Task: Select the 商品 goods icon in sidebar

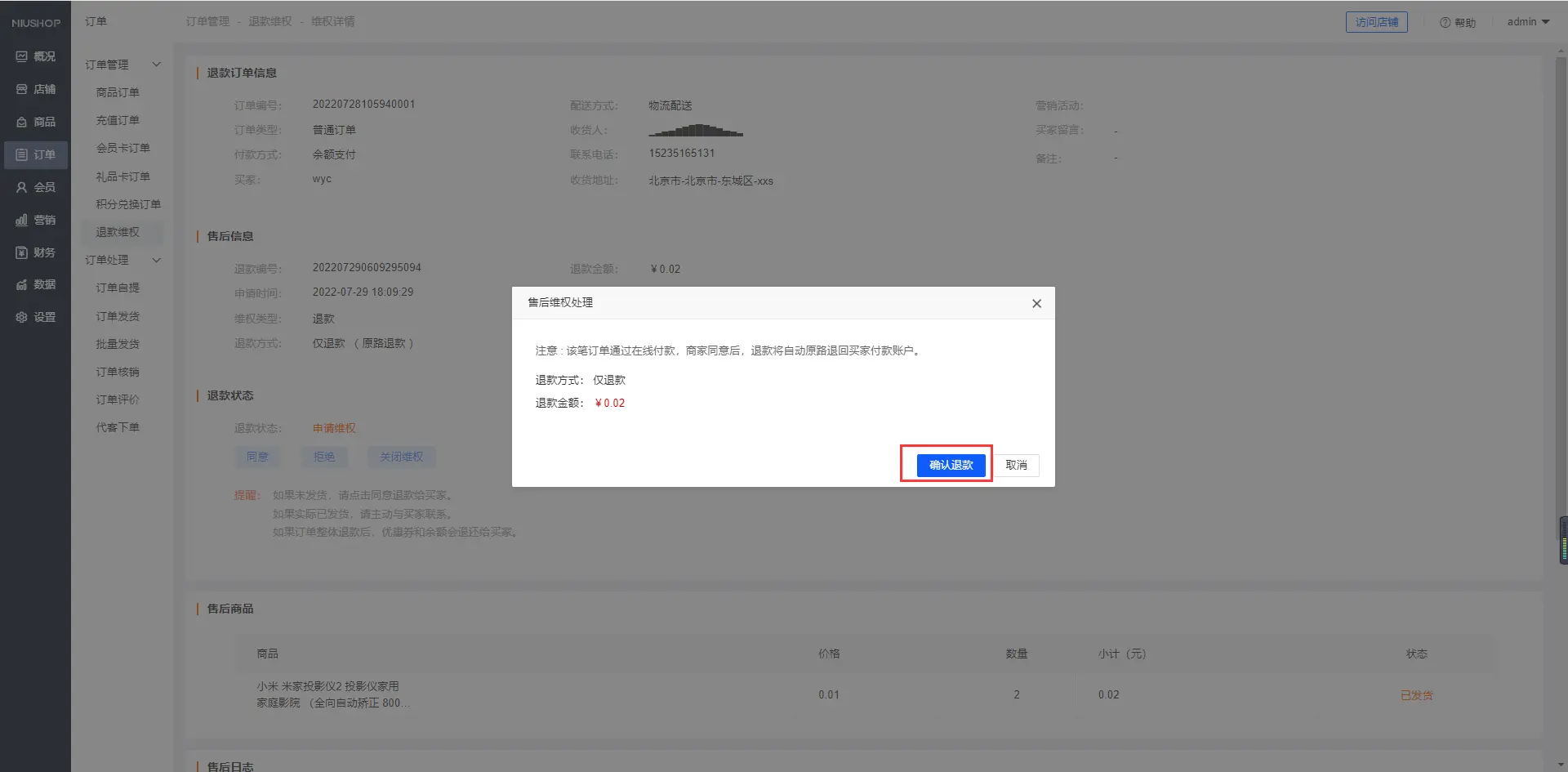Action: [x=22, y=122]
